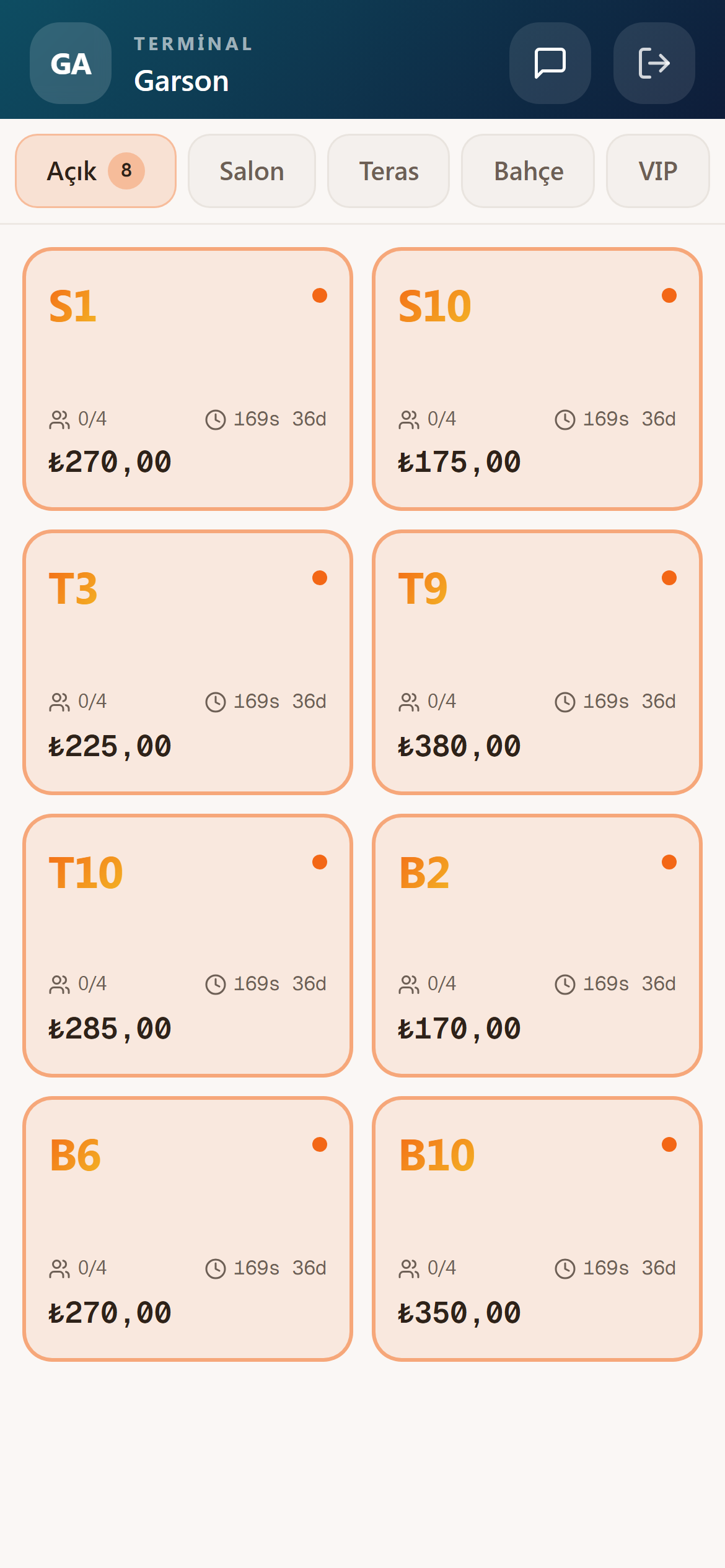Click the orange status dot on T10
Screen dimensions: 725x1568
(x=320, y=862)
